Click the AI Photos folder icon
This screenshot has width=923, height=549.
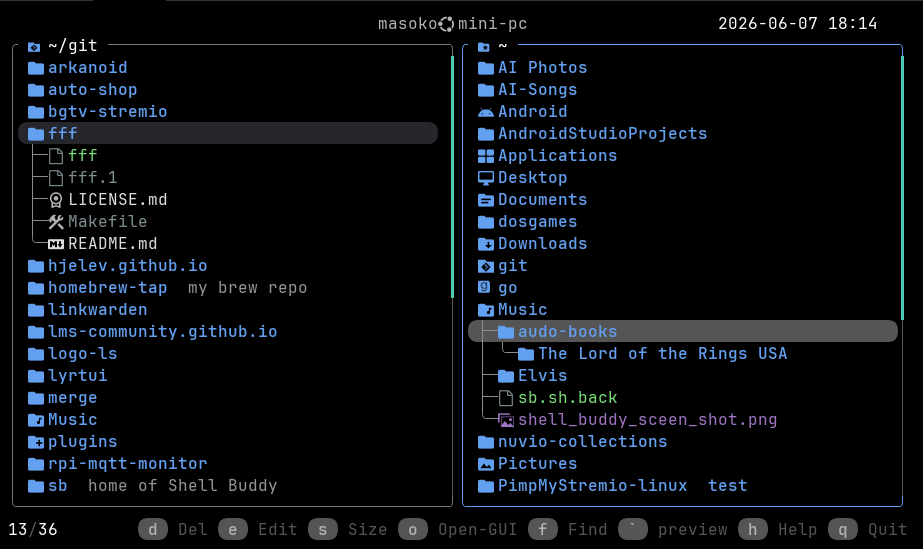(x=486, y=68)
